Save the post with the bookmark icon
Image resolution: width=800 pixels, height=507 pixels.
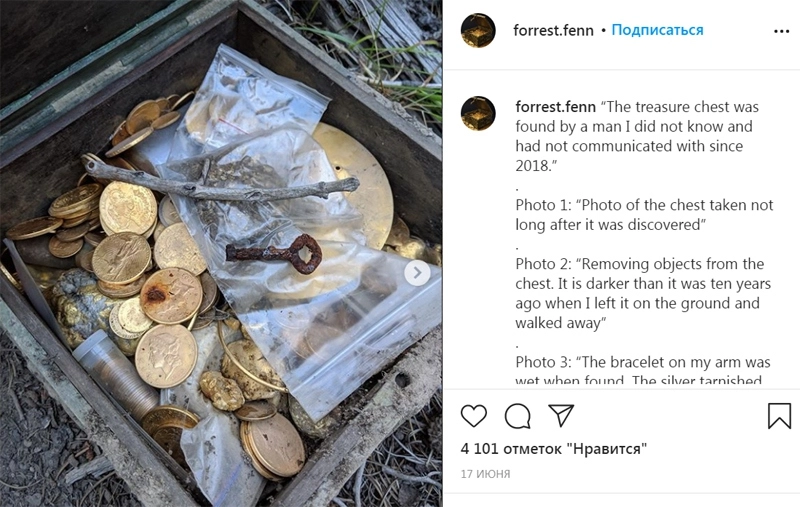tap(779, 416)
